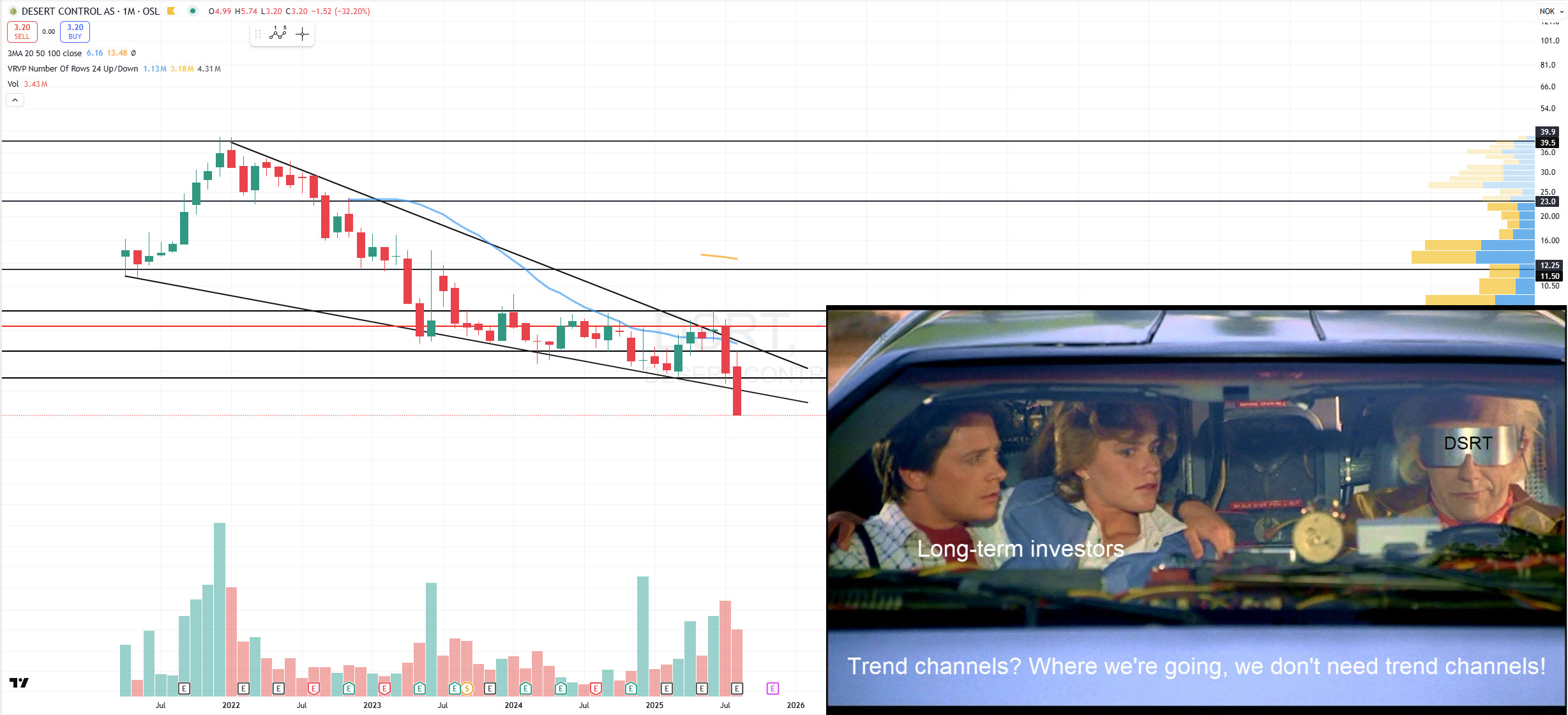Collapse the indicator legend with chevron
The image size is (1568, 715).
point(15,100)
